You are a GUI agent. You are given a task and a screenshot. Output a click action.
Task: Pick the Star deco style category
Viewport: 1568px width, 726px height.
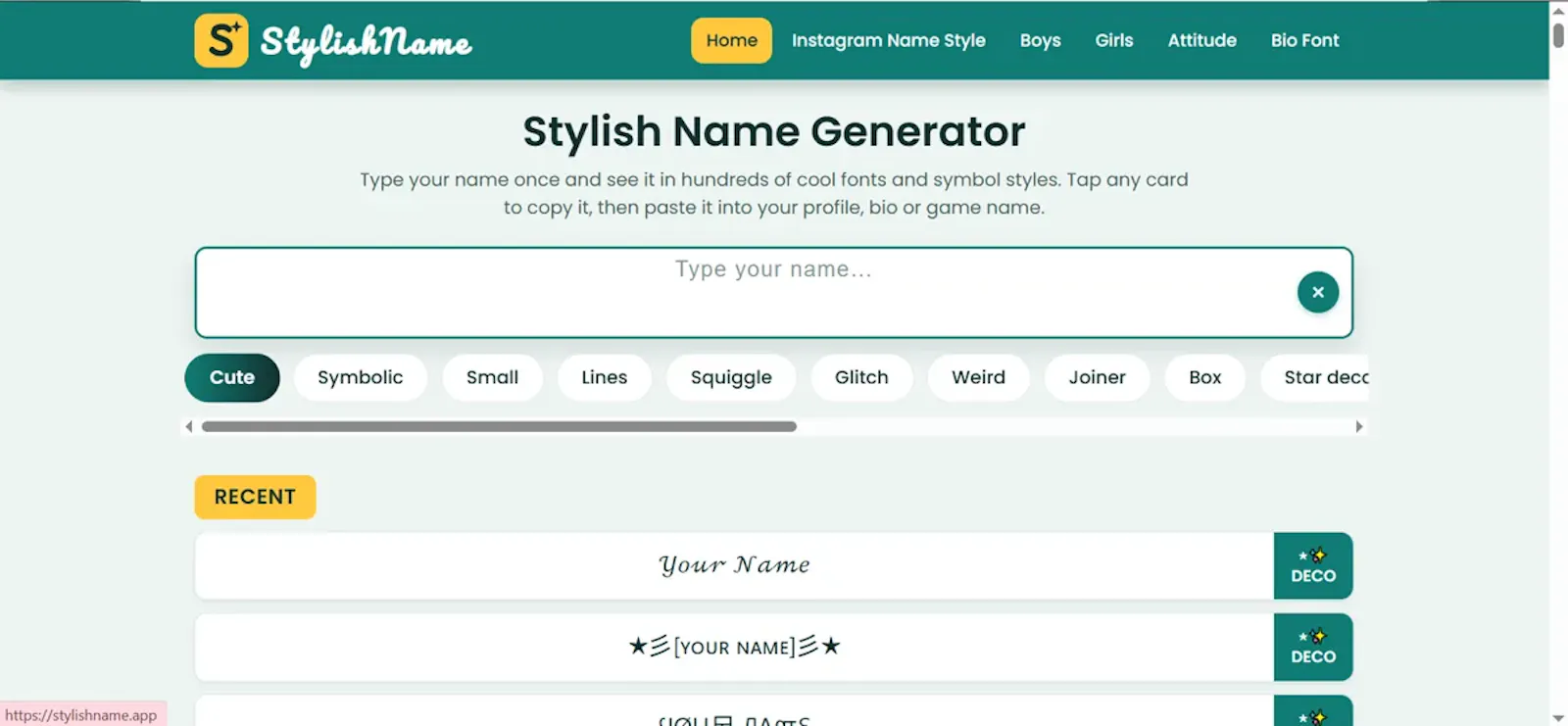click(x=1314, y=377)
